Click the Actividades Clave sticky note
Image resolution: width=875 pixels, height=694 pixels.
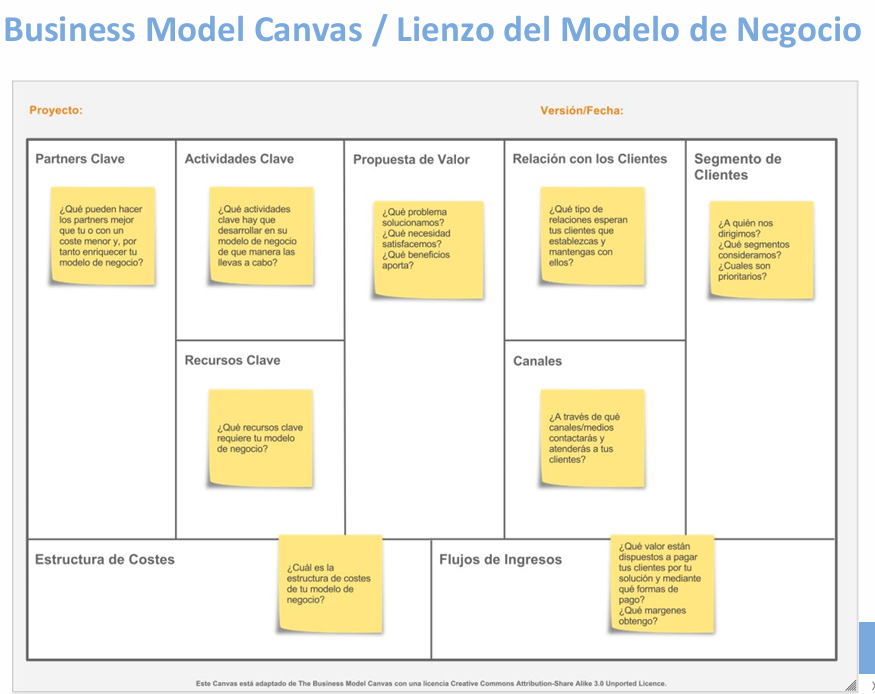tap(261, 236)
